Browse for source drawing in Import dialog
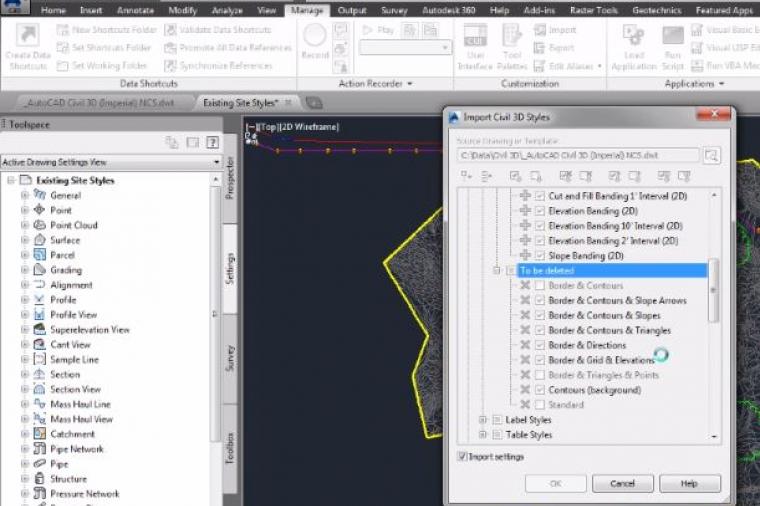Viewport: 760px width, 506px height. [x=711, y=155]
